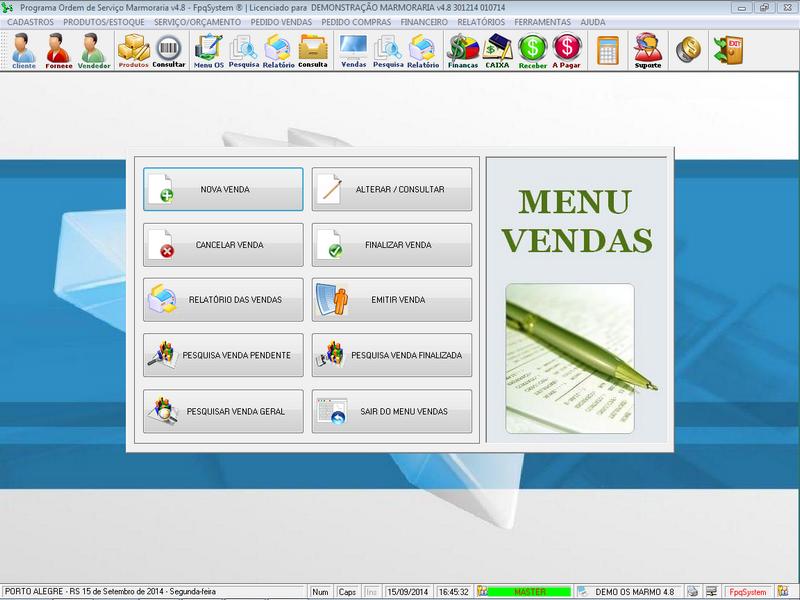Click the Num indicator in status bar
The height and width of the screenshot is (600, 800).
320,592
